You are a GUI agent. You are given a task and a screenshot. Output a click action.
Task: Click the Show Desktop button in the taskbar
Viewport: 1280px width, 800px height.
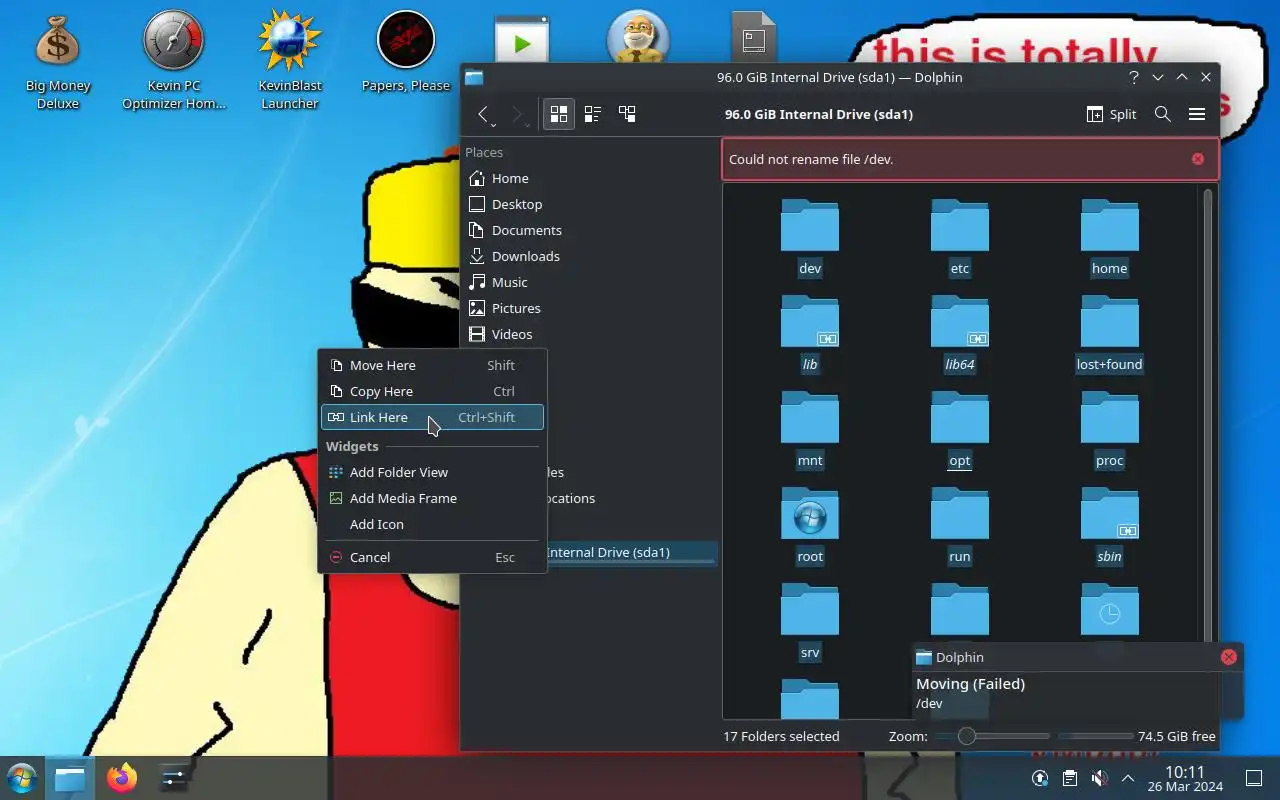1254,778
